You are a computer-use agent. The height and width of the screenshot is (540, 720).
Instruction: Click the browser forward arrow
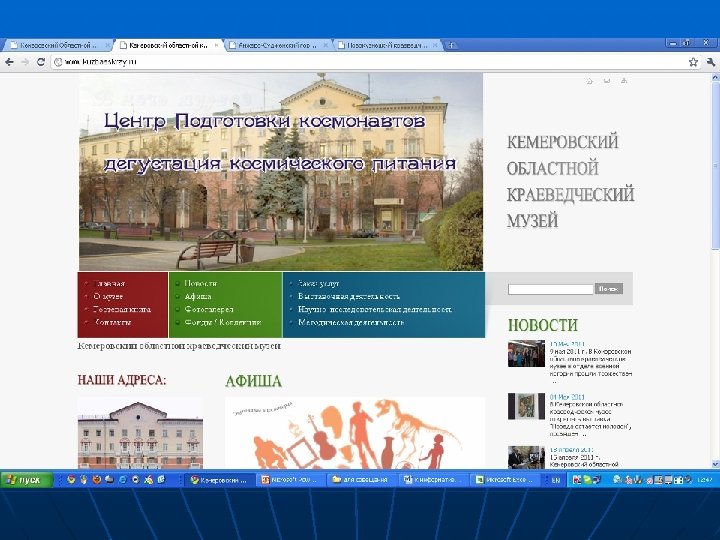[x=25, y=62]
